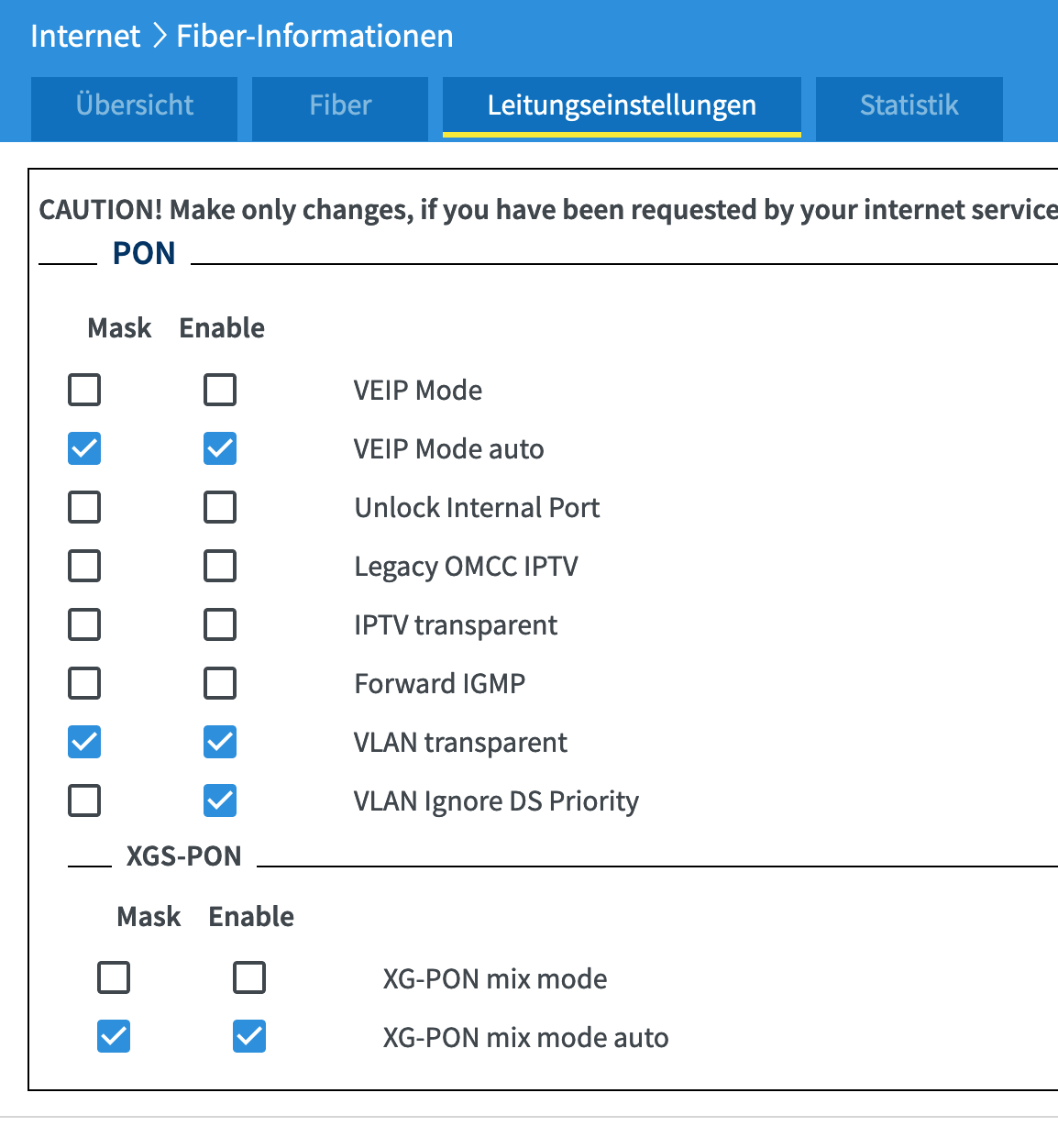1058x1148 pixels.
Task: Enable the IPTV transparent option
Action: [x=220, y=624]
